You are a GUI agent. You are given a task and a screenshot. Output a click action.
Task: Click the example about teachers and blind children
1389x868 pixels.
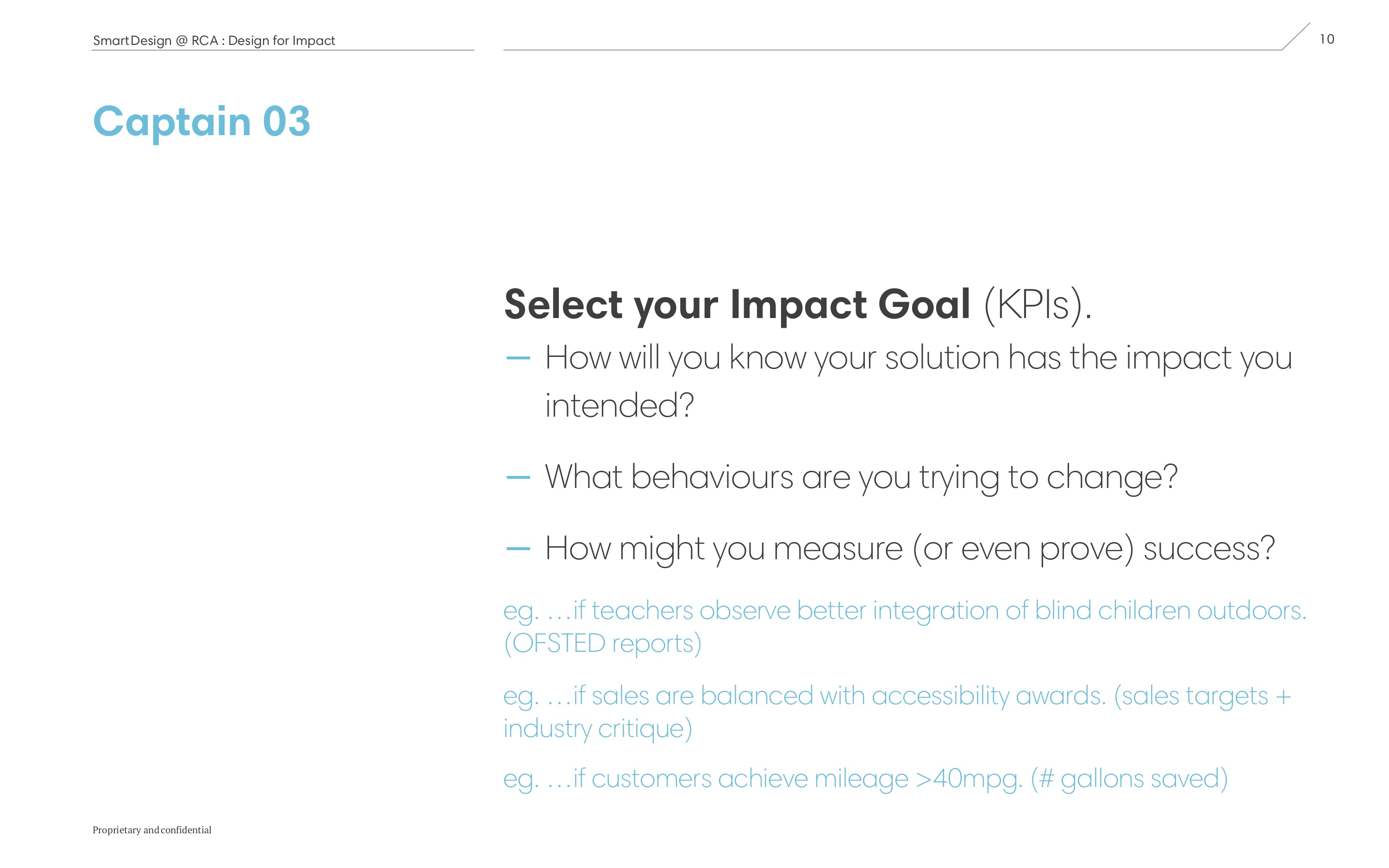[905, 611]
